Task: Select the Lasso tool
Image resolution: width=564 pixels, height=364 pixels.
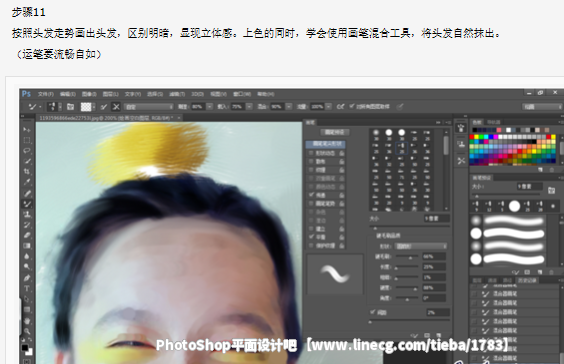Action: (x=27, y=151)
